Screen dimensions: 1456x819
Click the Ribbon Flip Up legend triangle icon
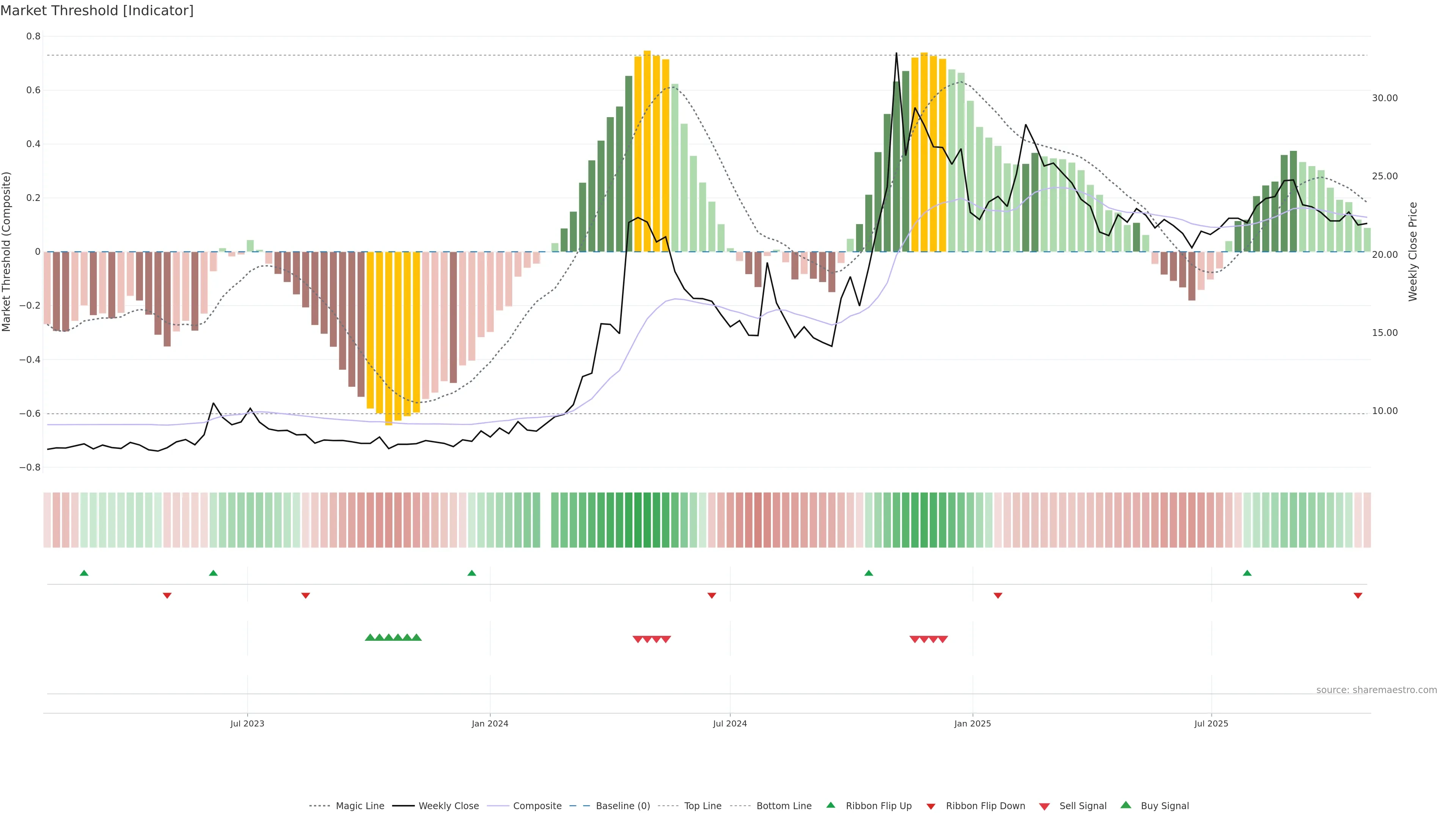click(x=830, y=805)
